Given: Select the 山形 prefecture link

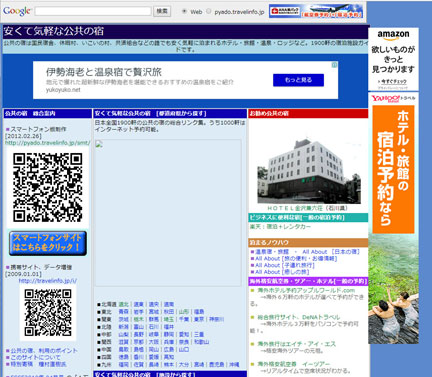Looking at the screenshot, I should point(184,312).
